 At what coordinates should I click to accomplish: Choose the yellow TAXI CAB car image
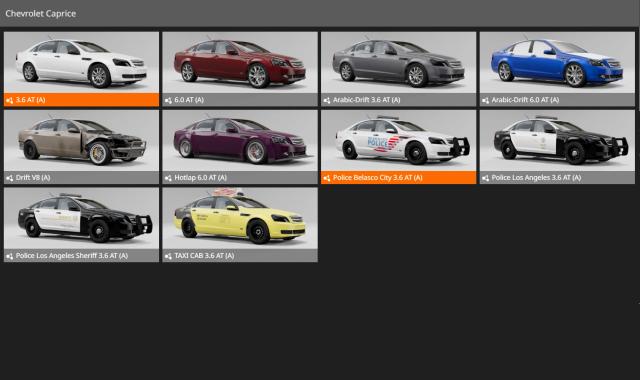coord(240,218)
